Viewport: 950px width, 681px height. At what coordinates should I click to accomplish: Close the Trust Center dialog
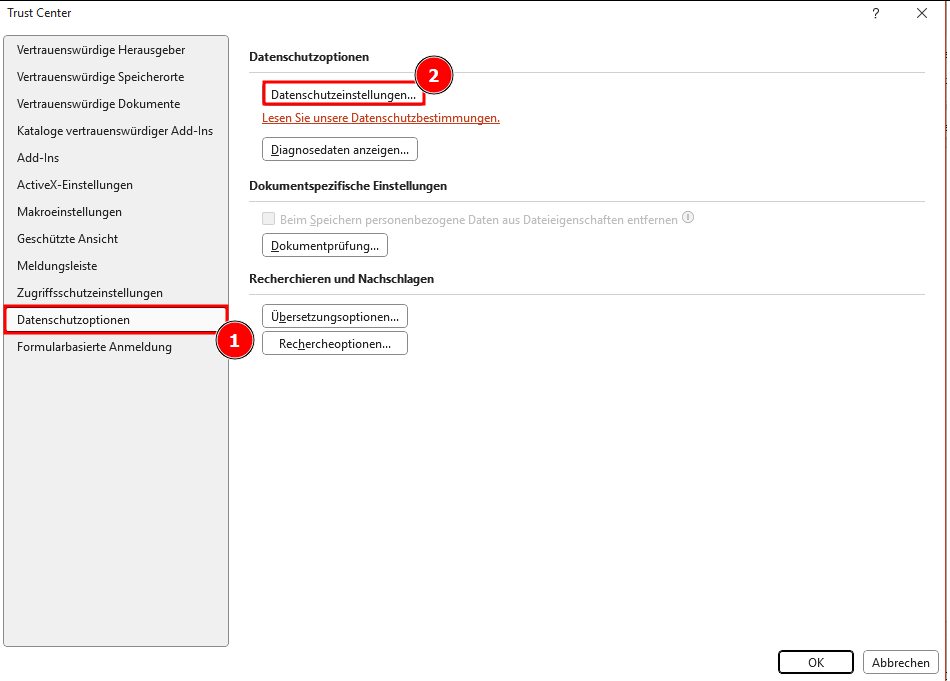[922, 13]
